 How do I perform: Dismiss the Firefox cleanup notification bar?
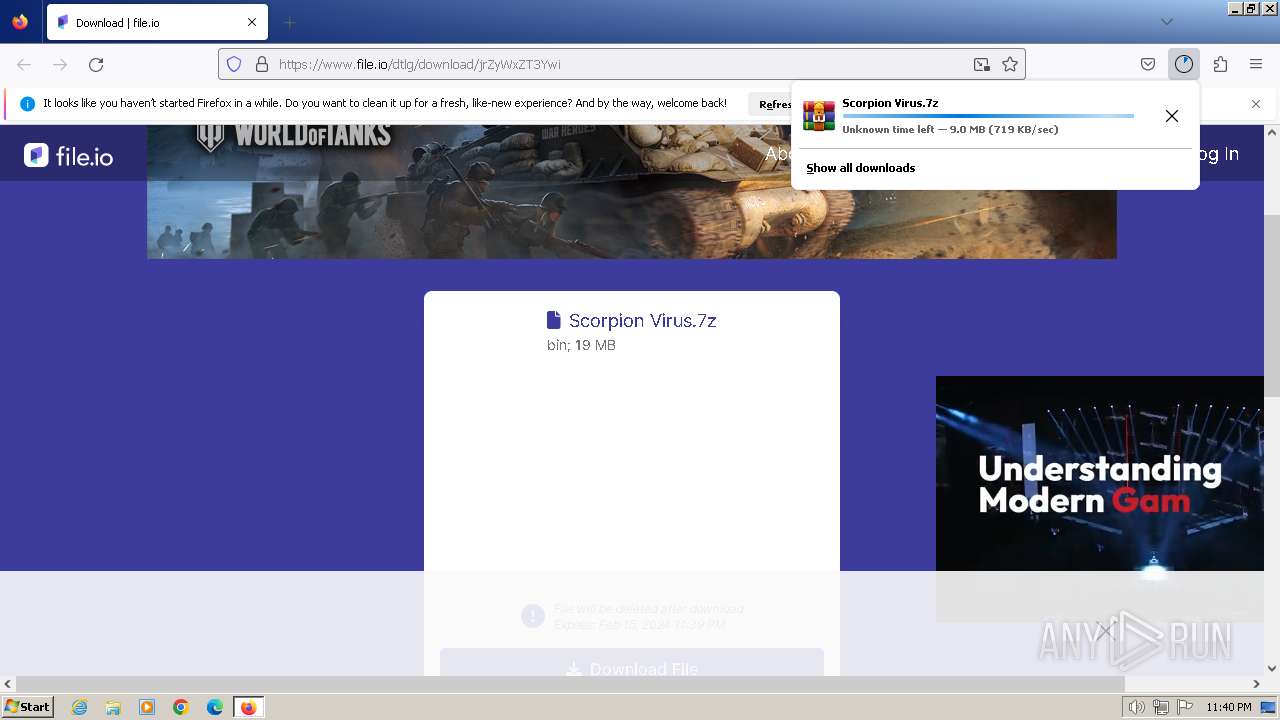click(x=1256, y=104)
